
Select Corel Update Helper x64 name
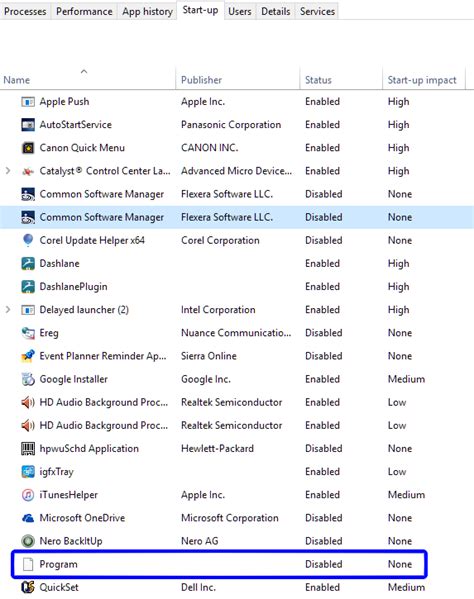[x=92, y=240]
